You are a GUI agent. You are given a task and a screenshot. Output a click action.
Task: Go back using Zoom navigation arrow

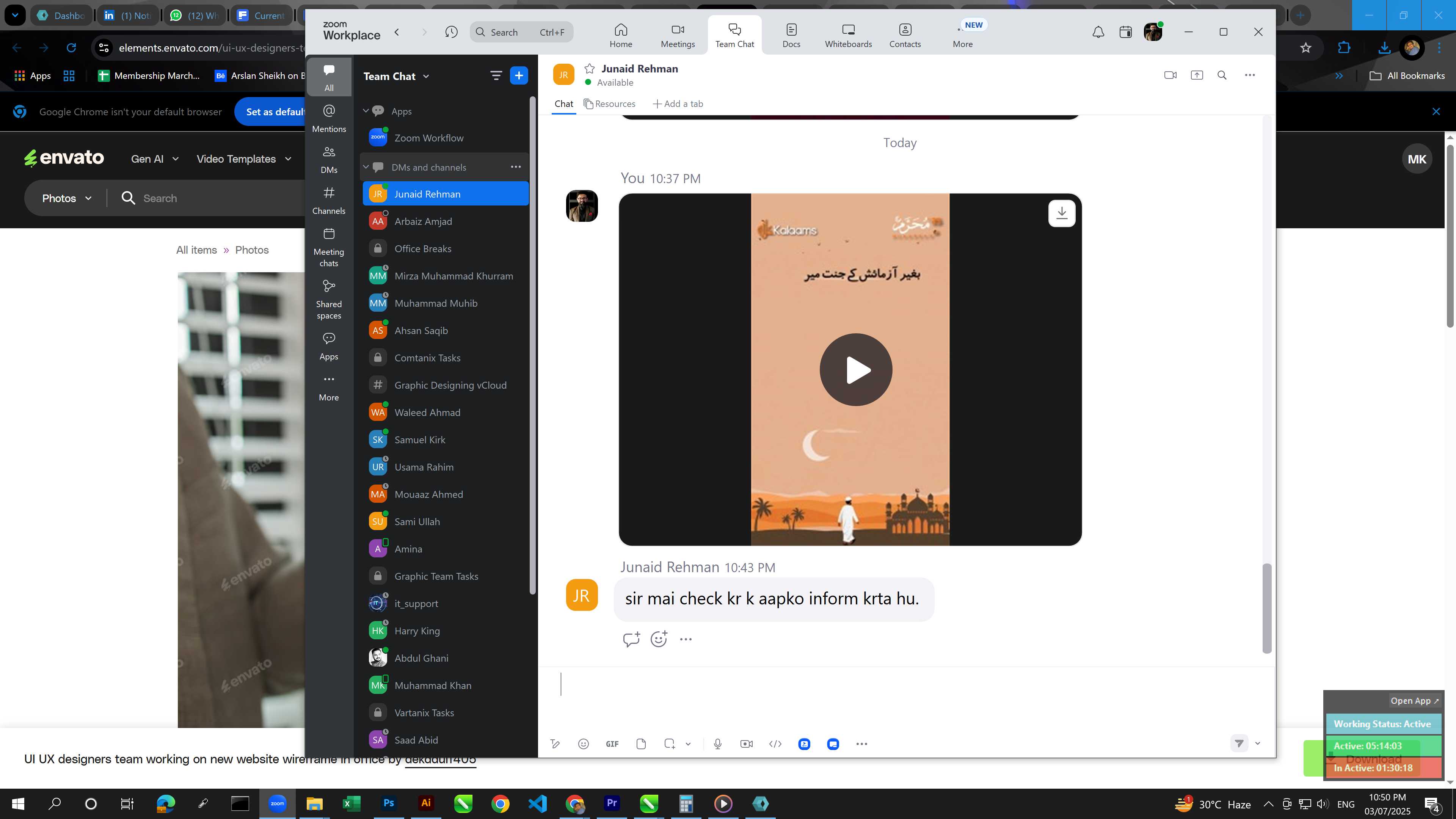click(397, 32)
